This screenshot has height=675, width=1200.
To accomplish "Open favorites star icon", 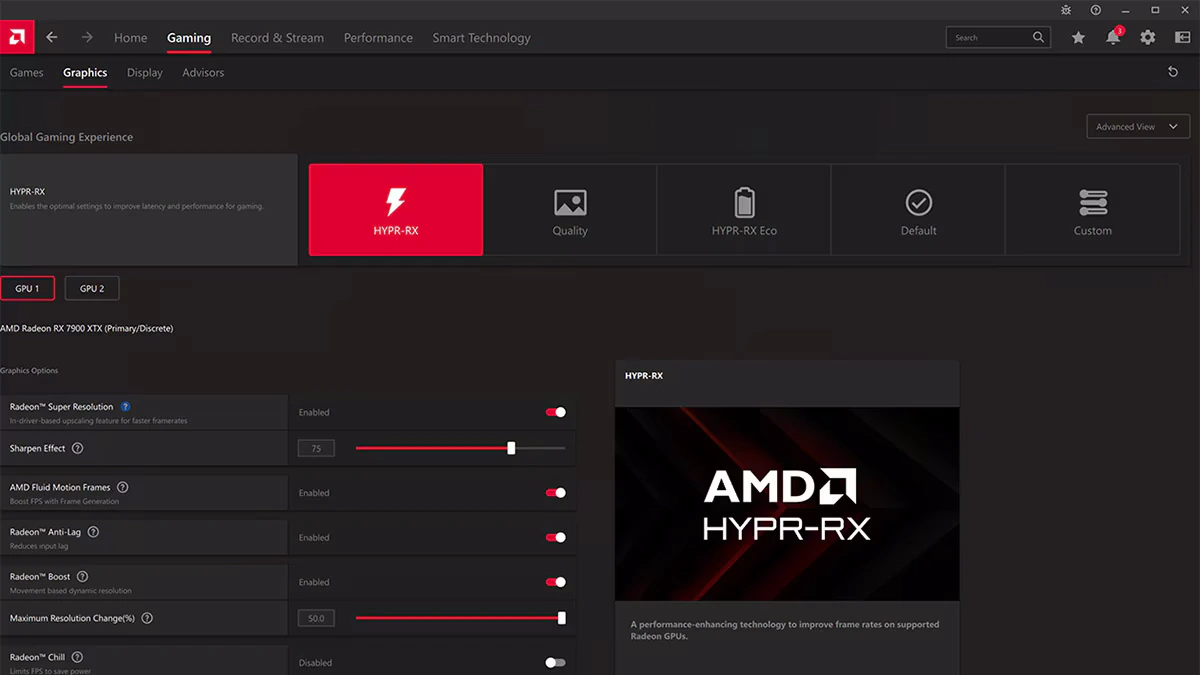I will point(1078,38).
